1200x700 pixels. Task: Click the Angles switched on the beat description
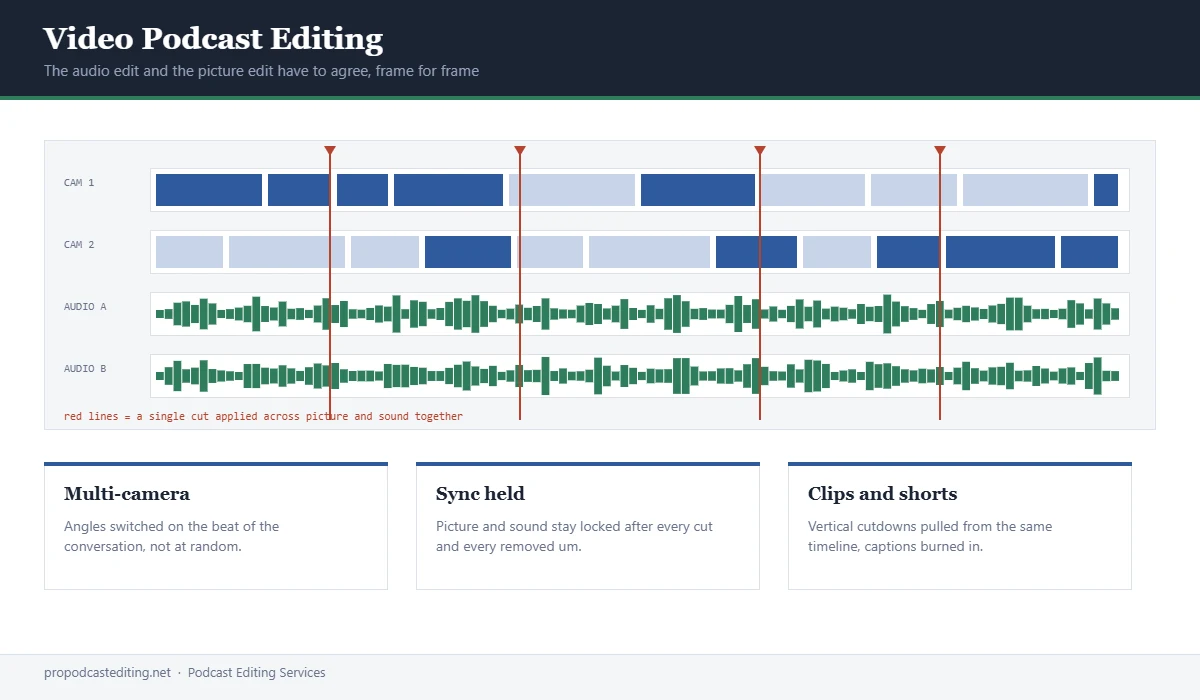tap(172, 536)
